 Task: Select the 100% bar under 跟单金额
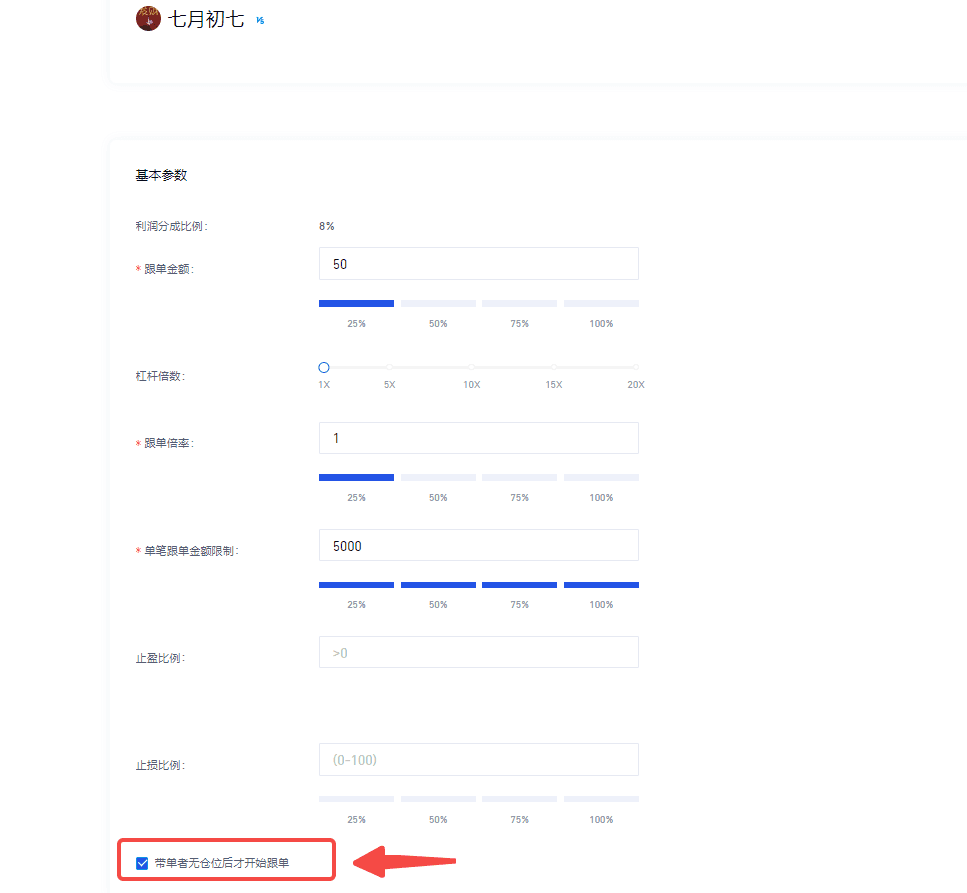click(x=601, y=303)
